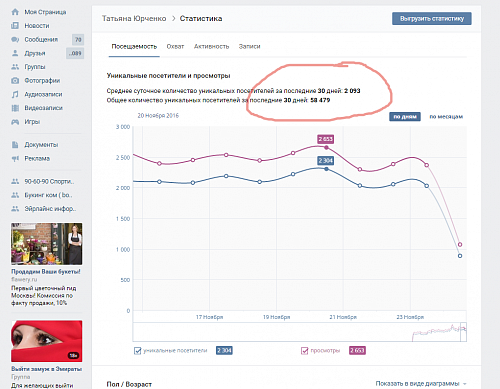Toggle the просмотры checkbox
500x389 pixels.
[305, 350]
